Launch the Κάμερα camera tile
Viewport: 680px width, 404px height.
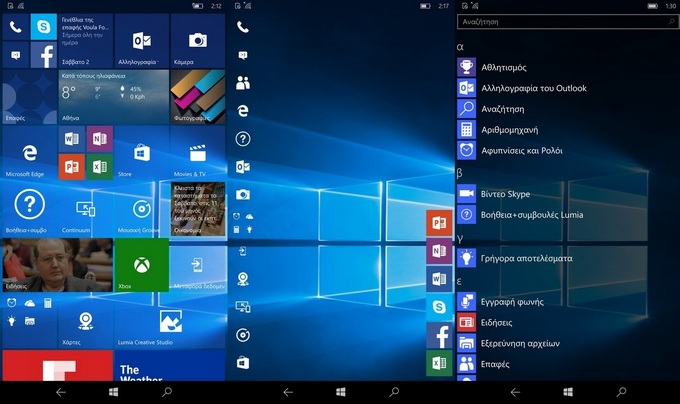click(x=198, y=41)
